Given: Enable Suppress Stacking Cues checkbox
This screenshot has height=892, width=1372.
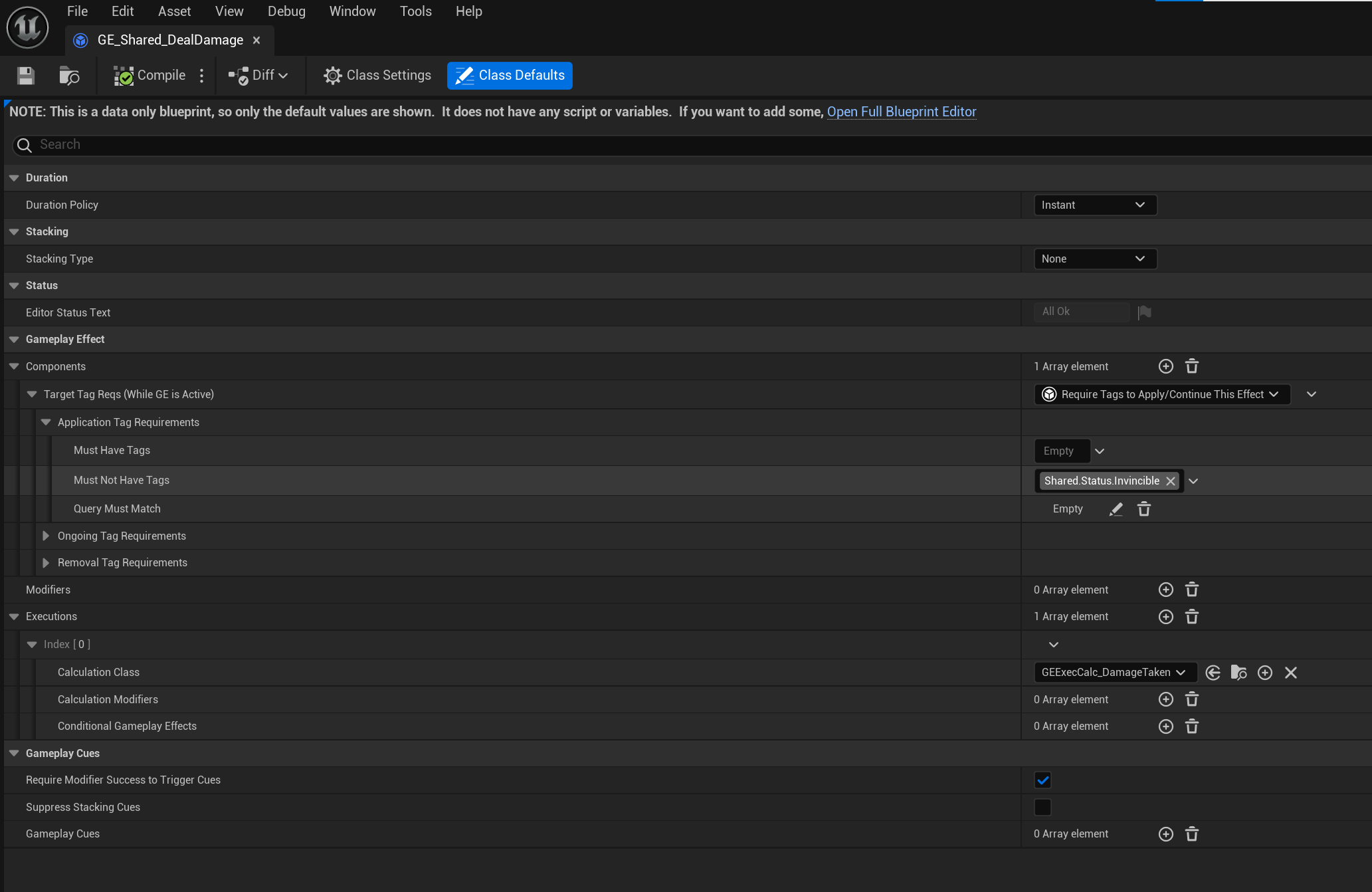Looking at the screenshot, I should [x=1042, y=807].
